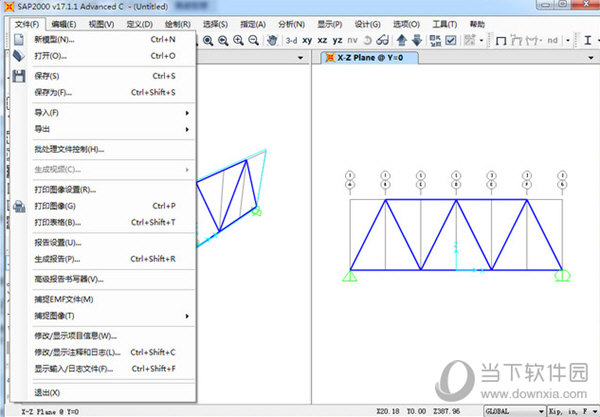
Task: Open Kip, in, F units dropdown
Action: coord(573,411)
